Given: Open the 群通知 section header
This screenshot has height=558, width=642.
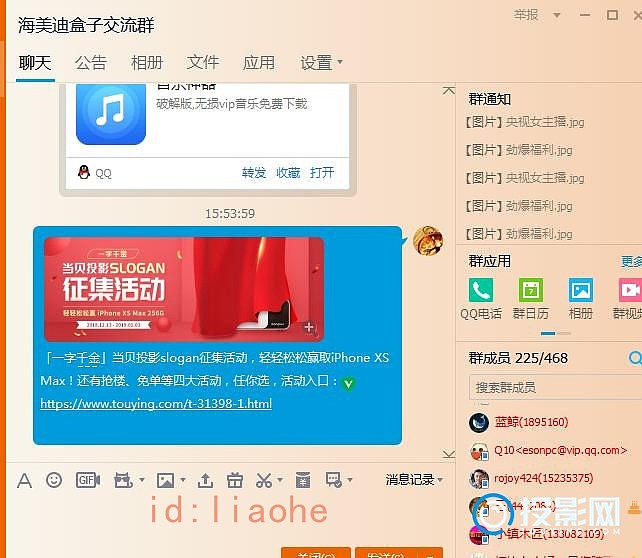Looking at the screenshot, I should pyautogui.click(x=489, y=99).
